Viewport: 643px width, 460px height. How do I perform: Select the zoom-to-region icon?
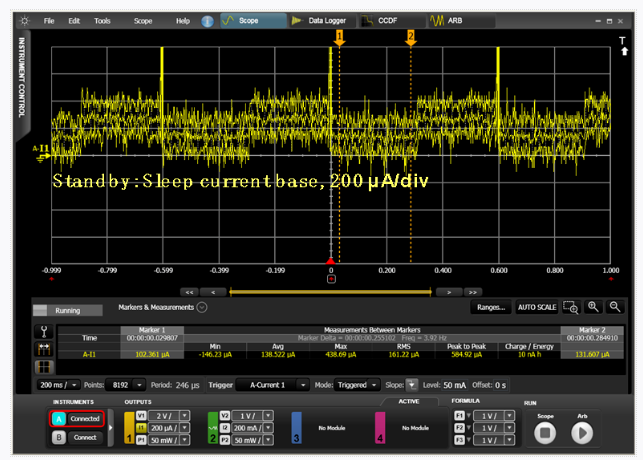pyautogui.click(x=570, y=307)
